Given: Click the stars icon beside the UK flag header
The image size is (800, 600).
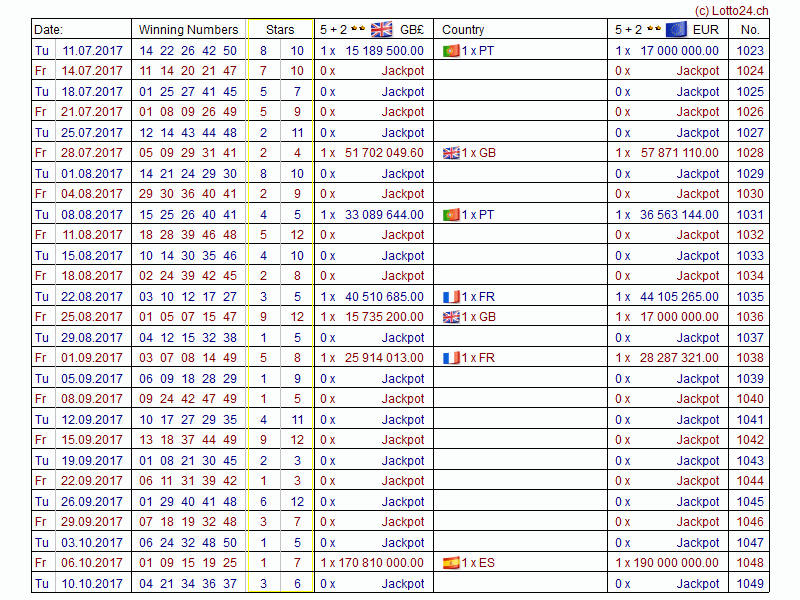Looking at the screenshot, I should (x=358, y=30).
